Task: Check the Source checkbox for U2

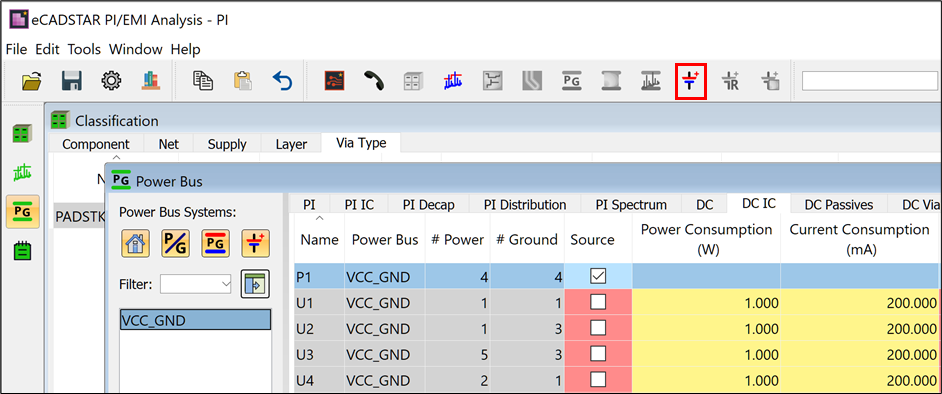Action: pyautogui.click(x=598, y=329)
